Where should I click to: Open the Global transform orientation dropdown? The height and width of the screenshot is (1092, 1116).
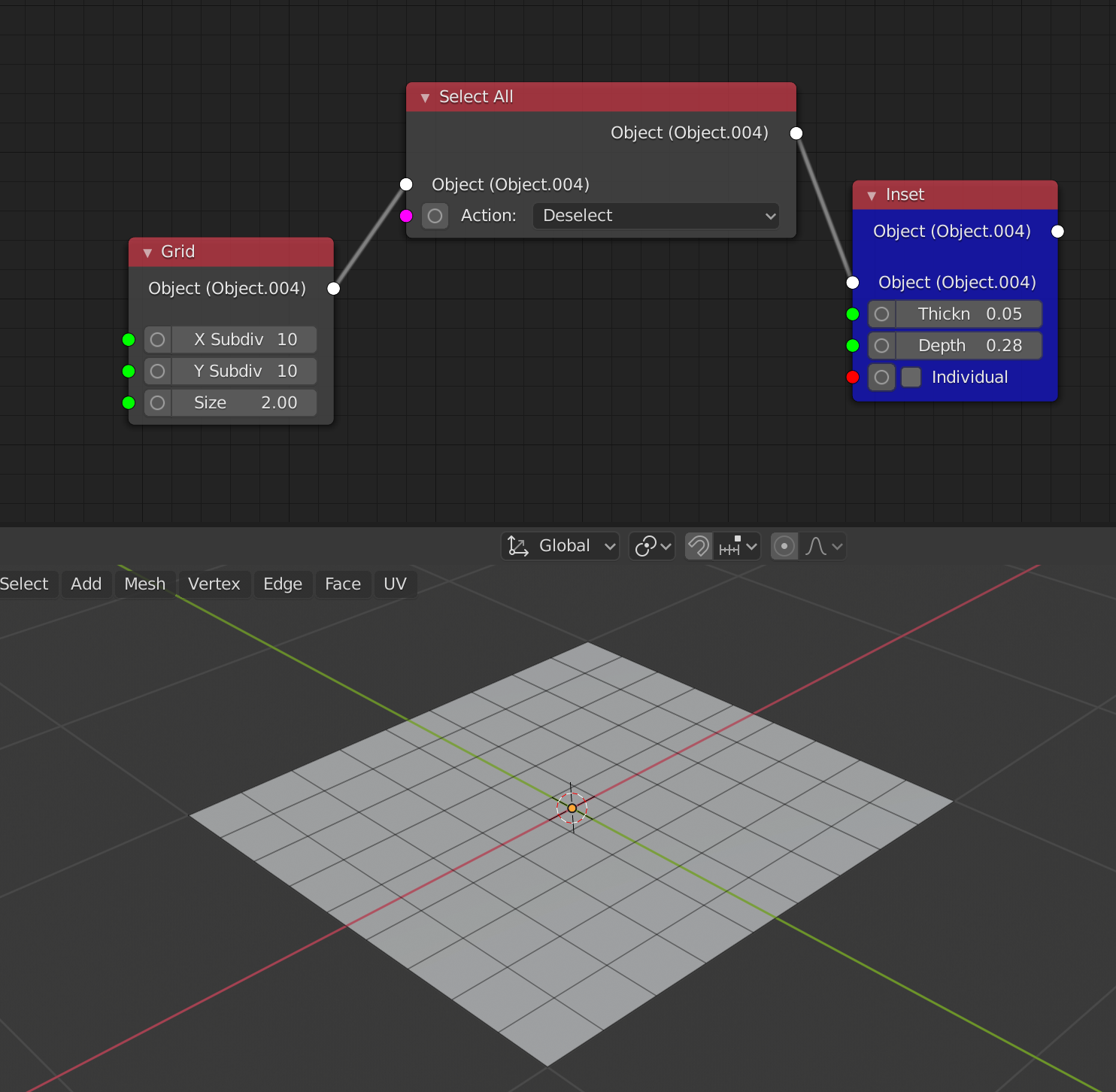[560, 546]
